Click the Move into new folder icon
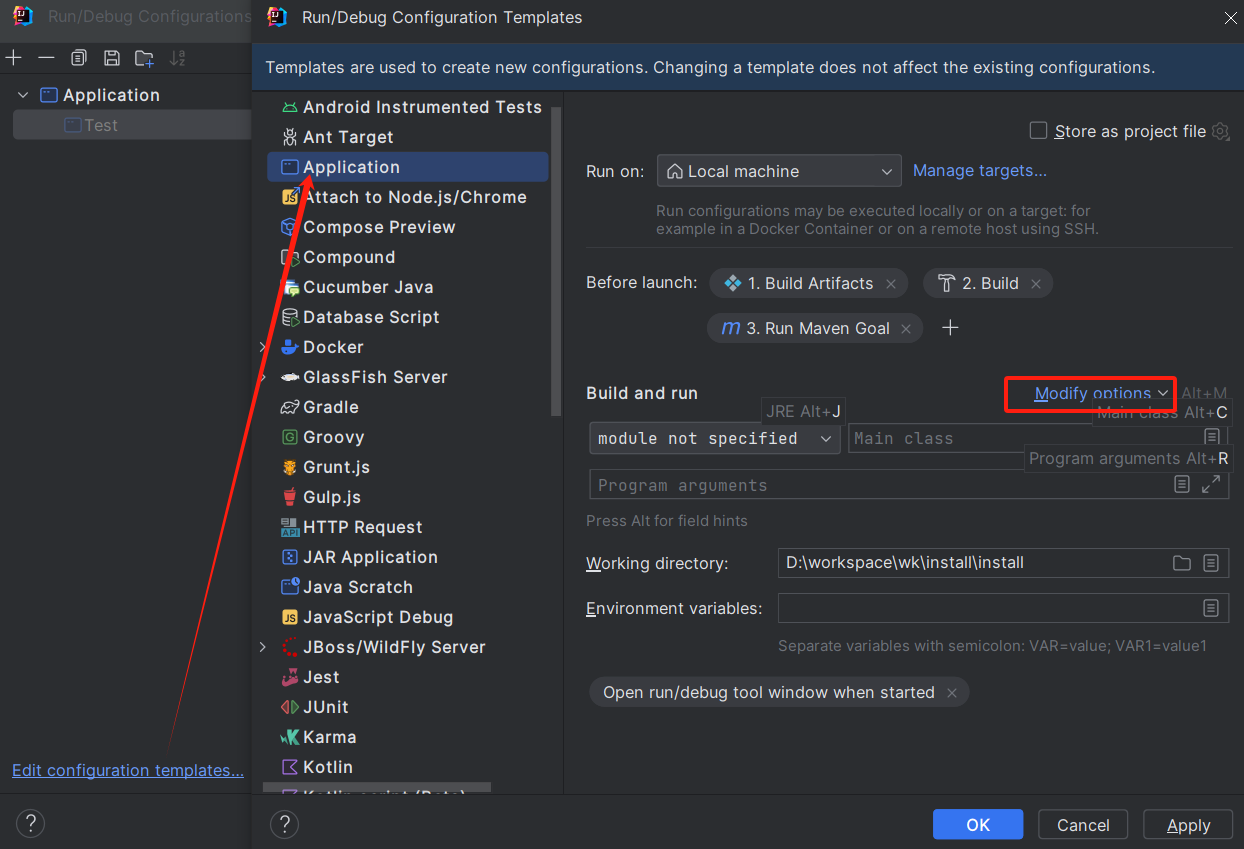The image size is (1244, 849). (x=145, y=58)
